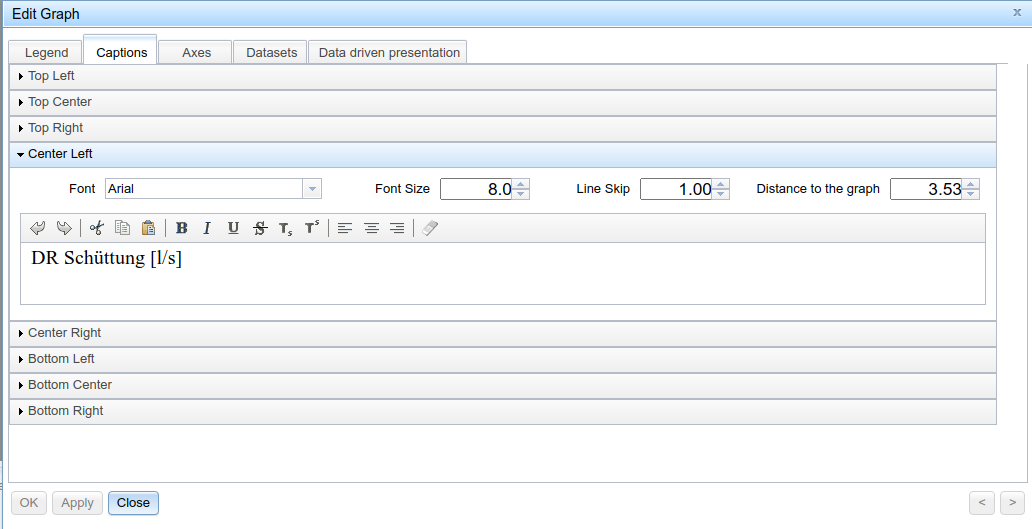
Task: Apply superscript formatting
Action: click(311, 228)
